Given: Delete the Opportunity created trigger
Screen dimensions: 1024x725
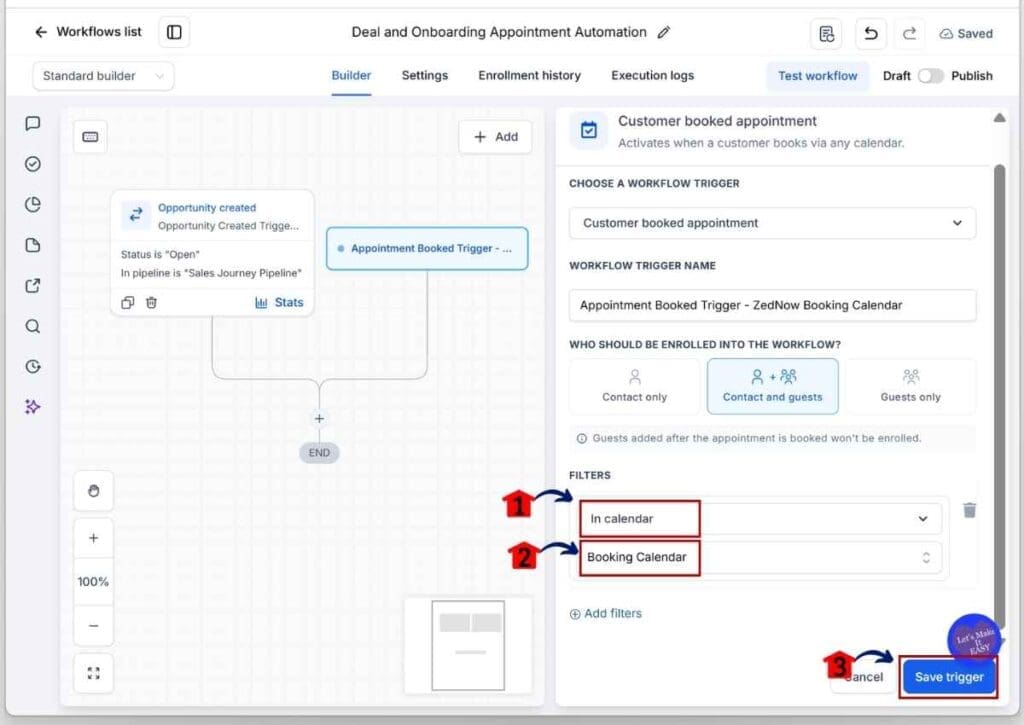Looking at the screenshot, I should click(x=152, y=302).
